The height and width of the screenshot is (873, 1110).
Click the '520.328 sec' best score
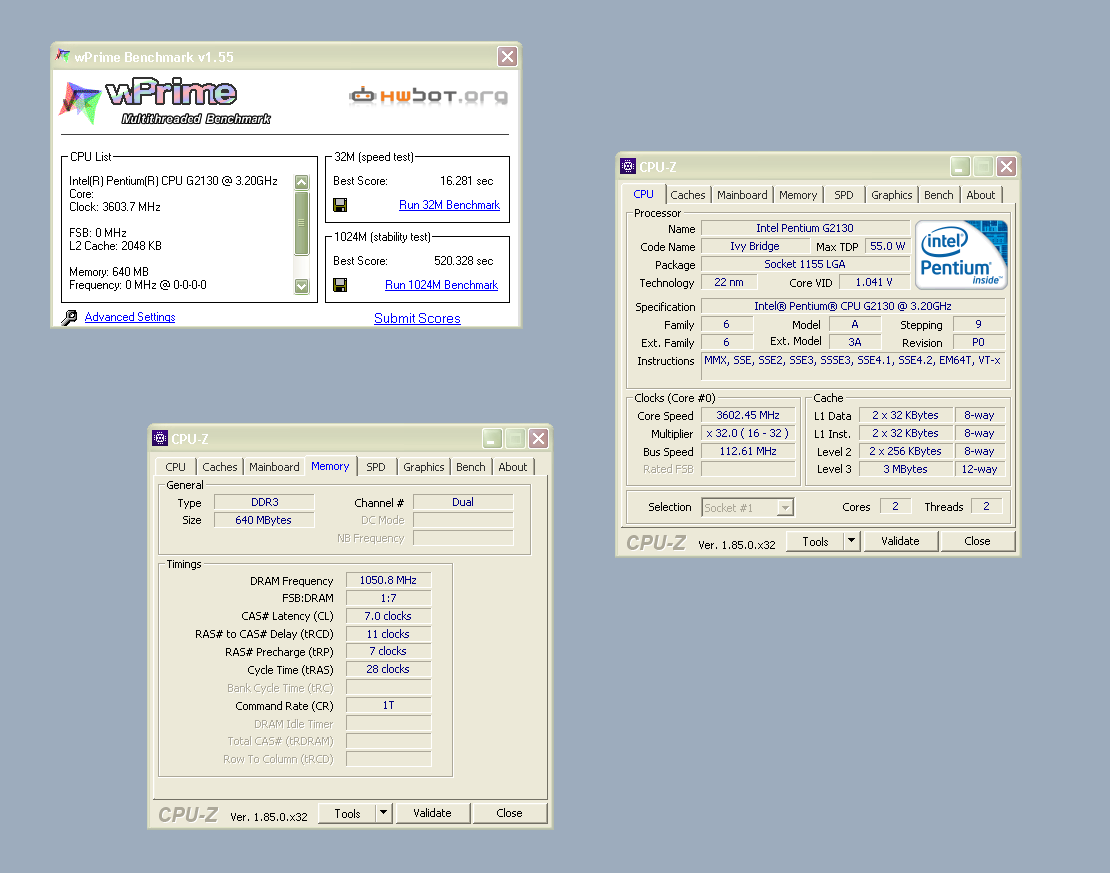coord(464,261)
